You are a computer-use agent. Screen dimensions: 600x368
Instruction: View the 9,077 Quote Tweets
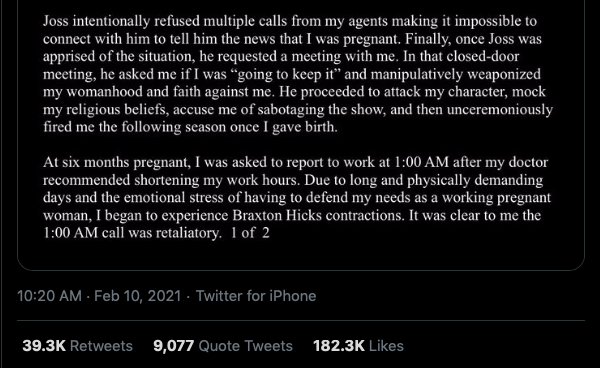click(223, 346)
